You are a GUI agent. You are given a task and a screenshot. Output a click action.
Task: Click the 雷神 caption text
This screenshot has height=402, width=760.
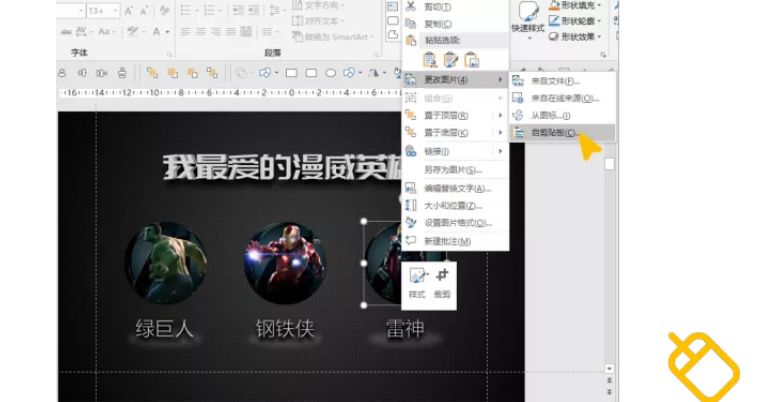[405, 328]
